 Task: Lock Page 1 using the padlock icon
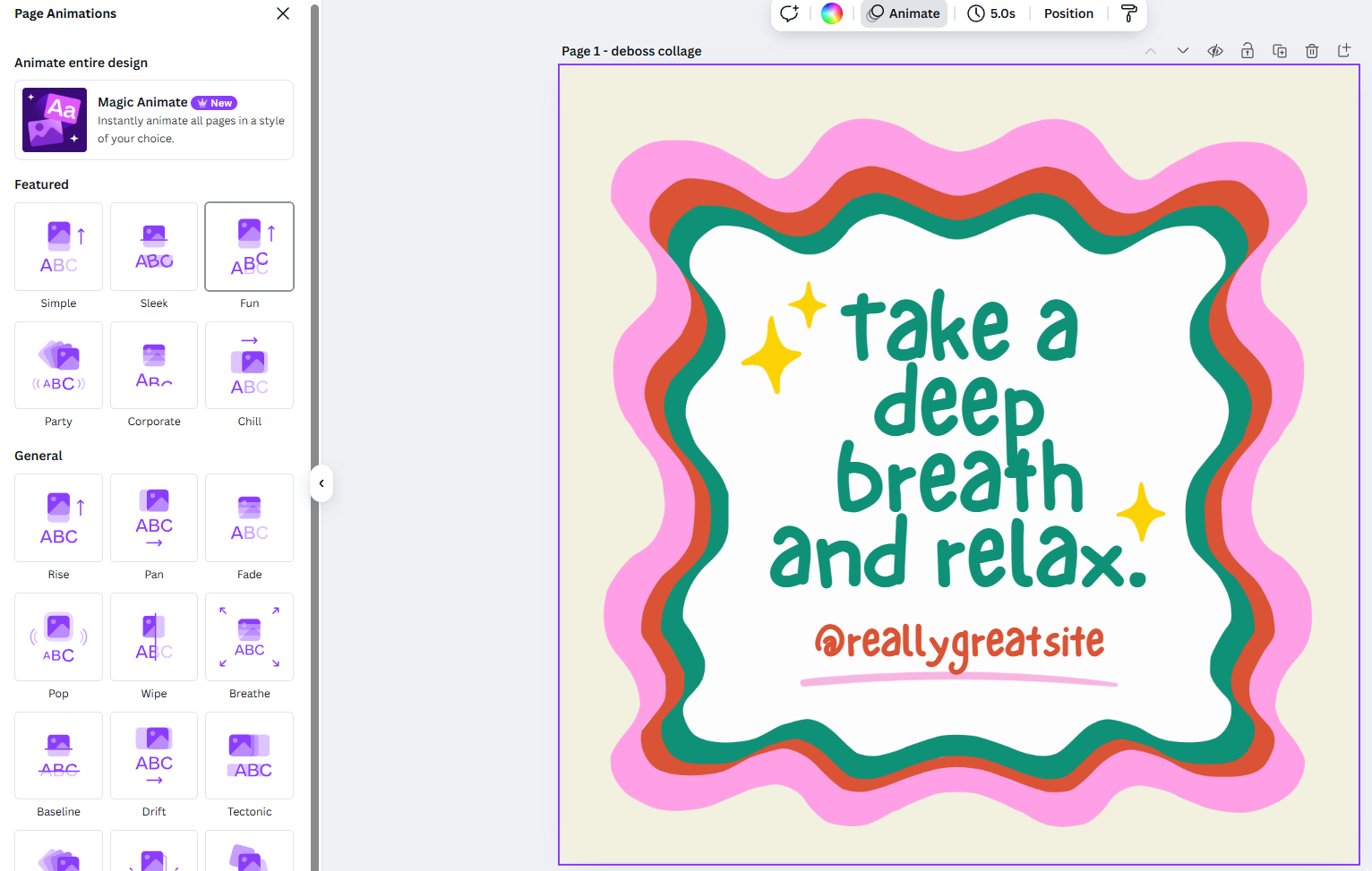[x=1247, y=51]
